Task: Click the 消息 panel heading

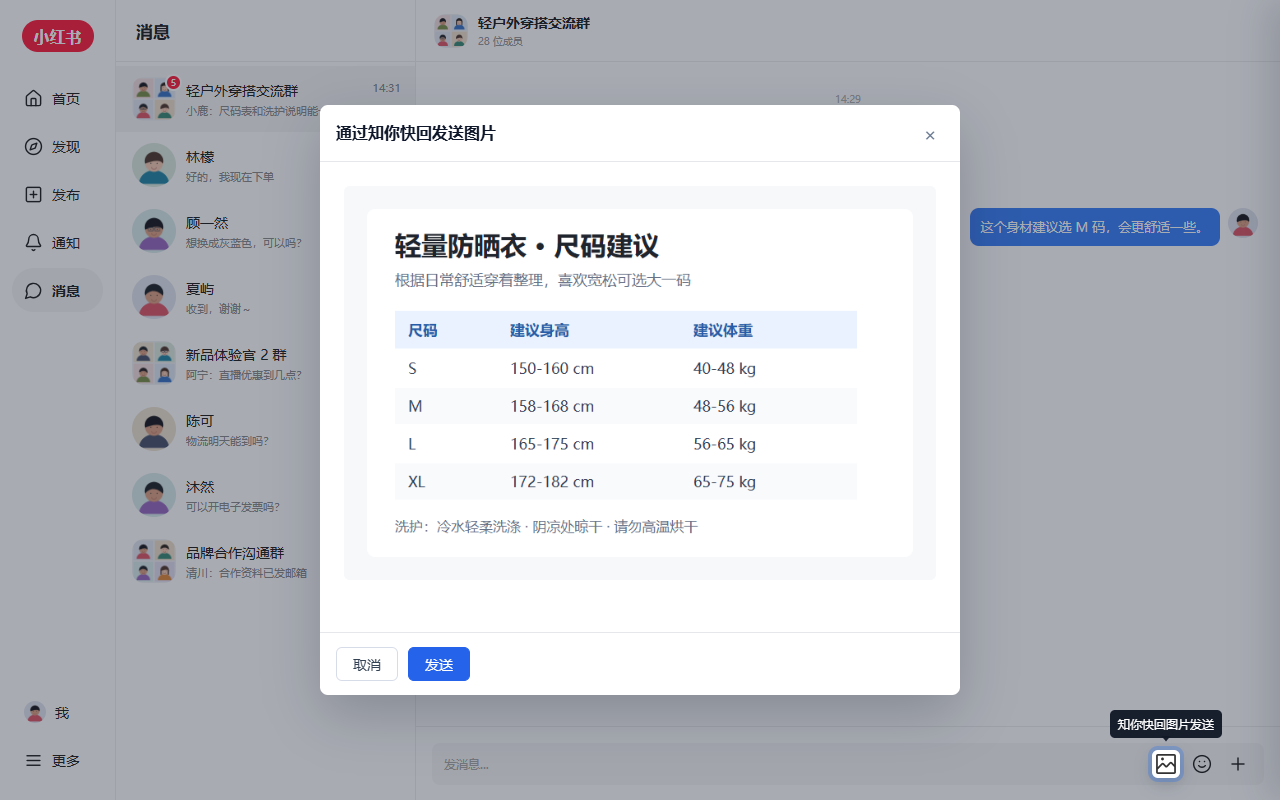Action: [153, 32]
